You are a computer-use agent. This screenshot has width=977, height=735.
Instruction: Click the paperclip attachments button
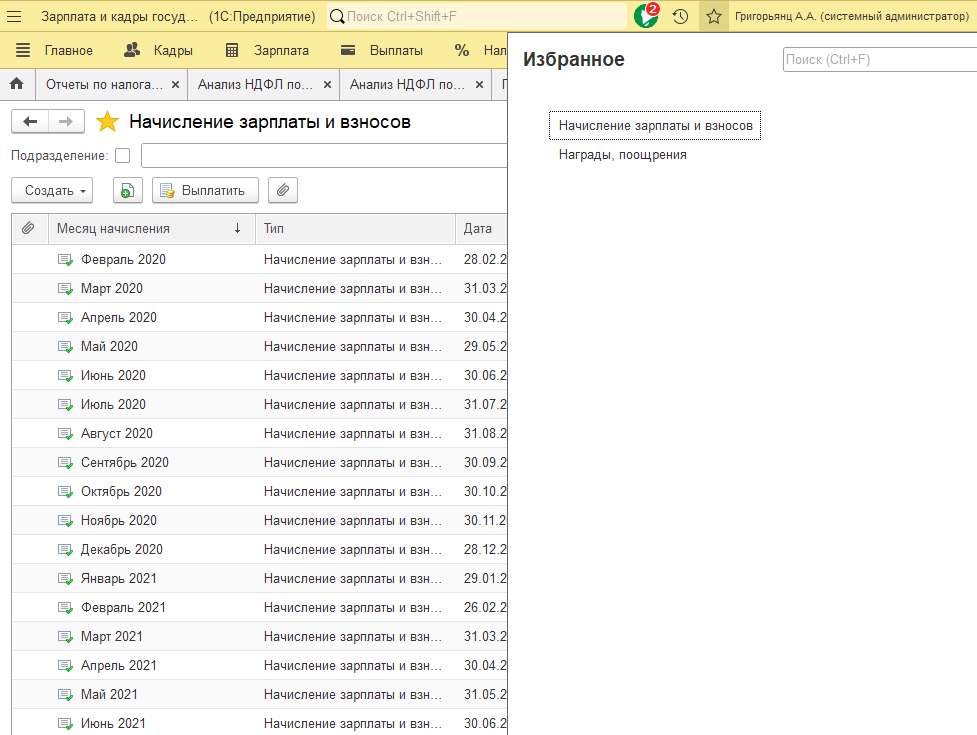283,190
